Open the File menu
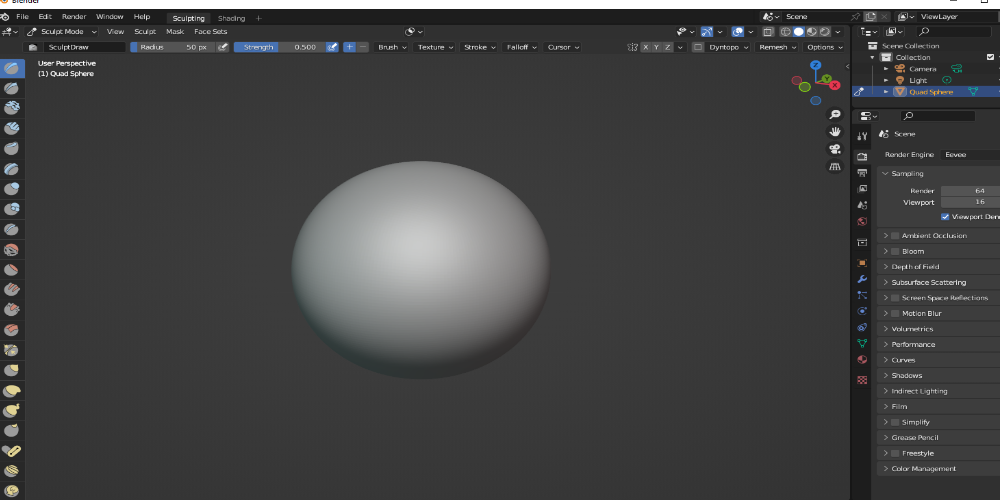Image resolution: width=1000 pixels, height=500 pixels. click(22, 17)
